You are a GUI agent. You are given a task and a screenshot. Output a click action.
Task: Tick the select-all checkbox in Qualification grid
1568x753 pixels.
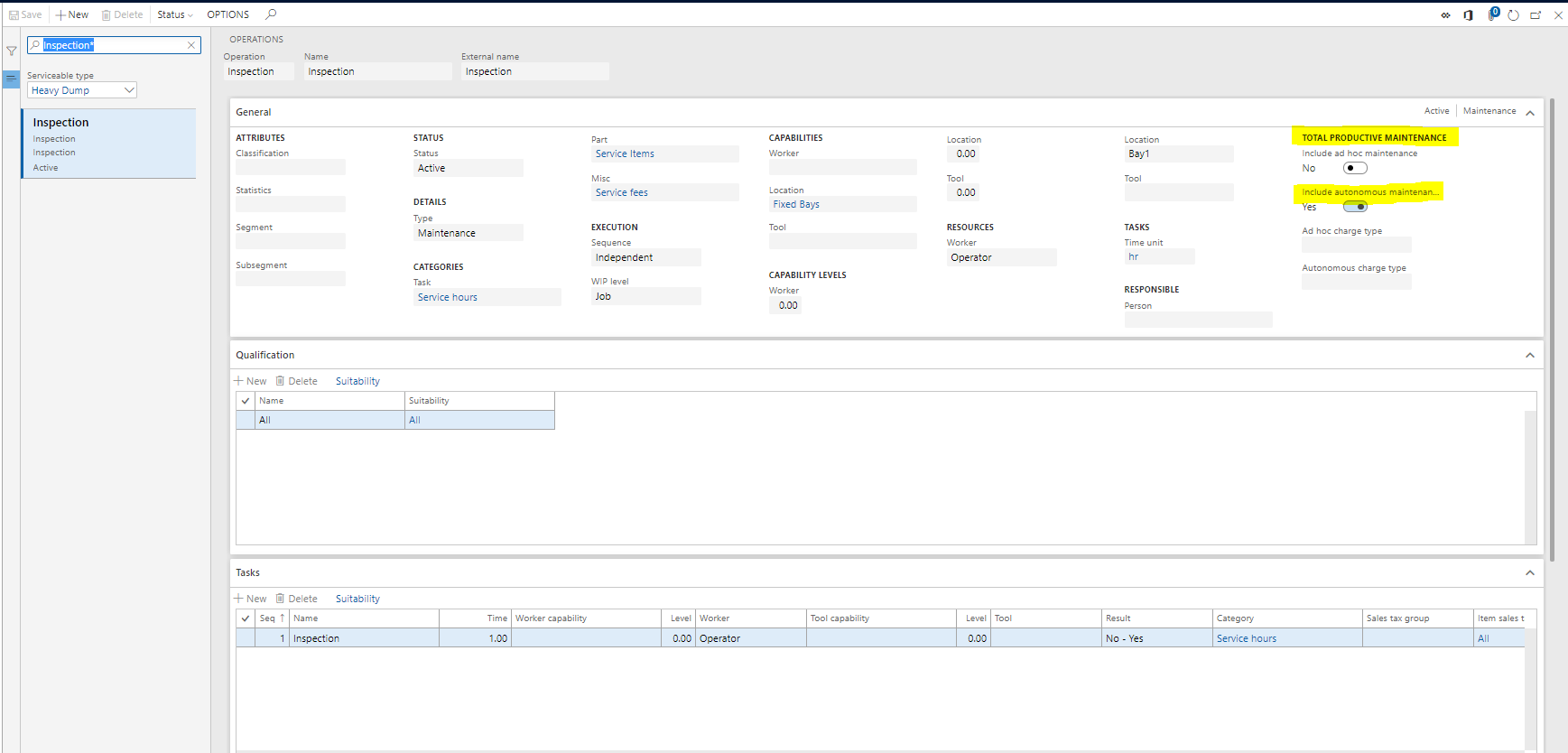(246, 401)
